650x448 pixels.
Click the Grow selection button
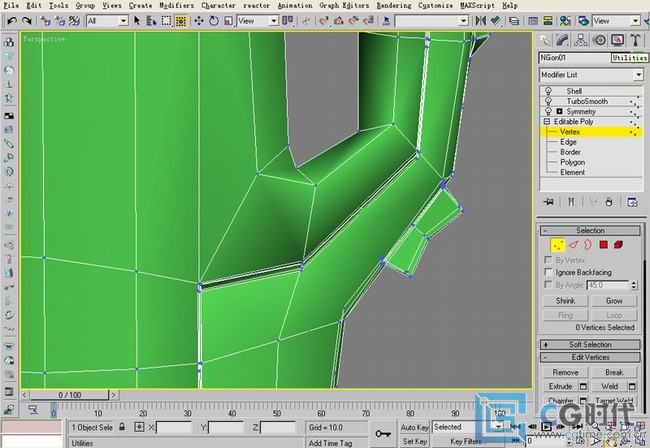coord(614,301)
